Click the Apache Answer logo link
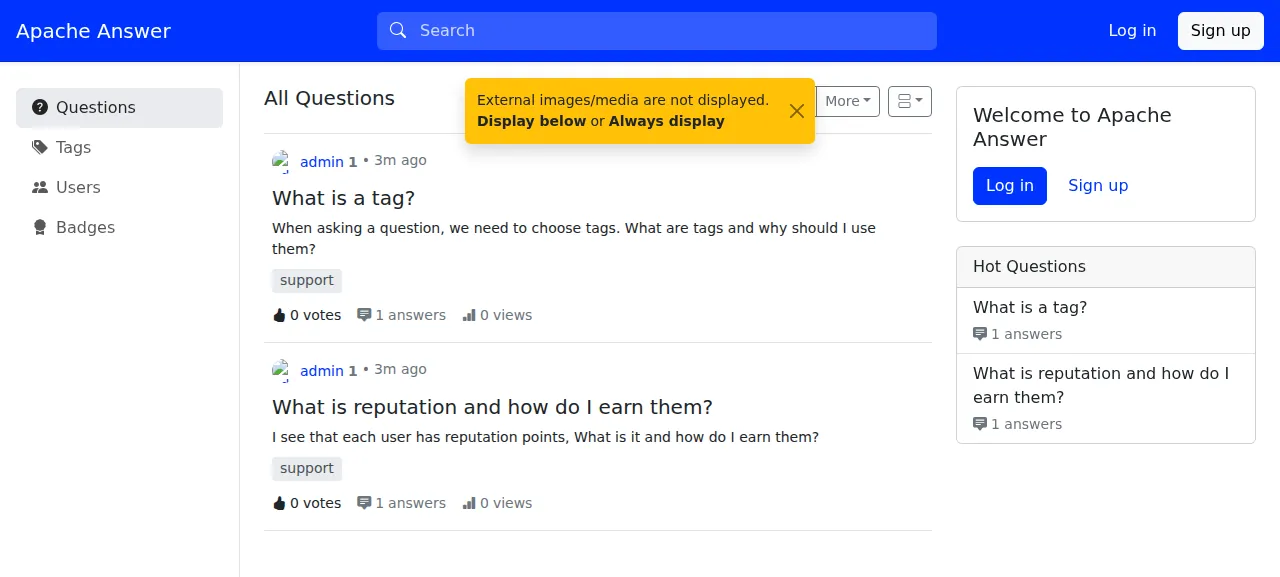The width and height of the screenshot is (1280, 577). coord(94,31)
